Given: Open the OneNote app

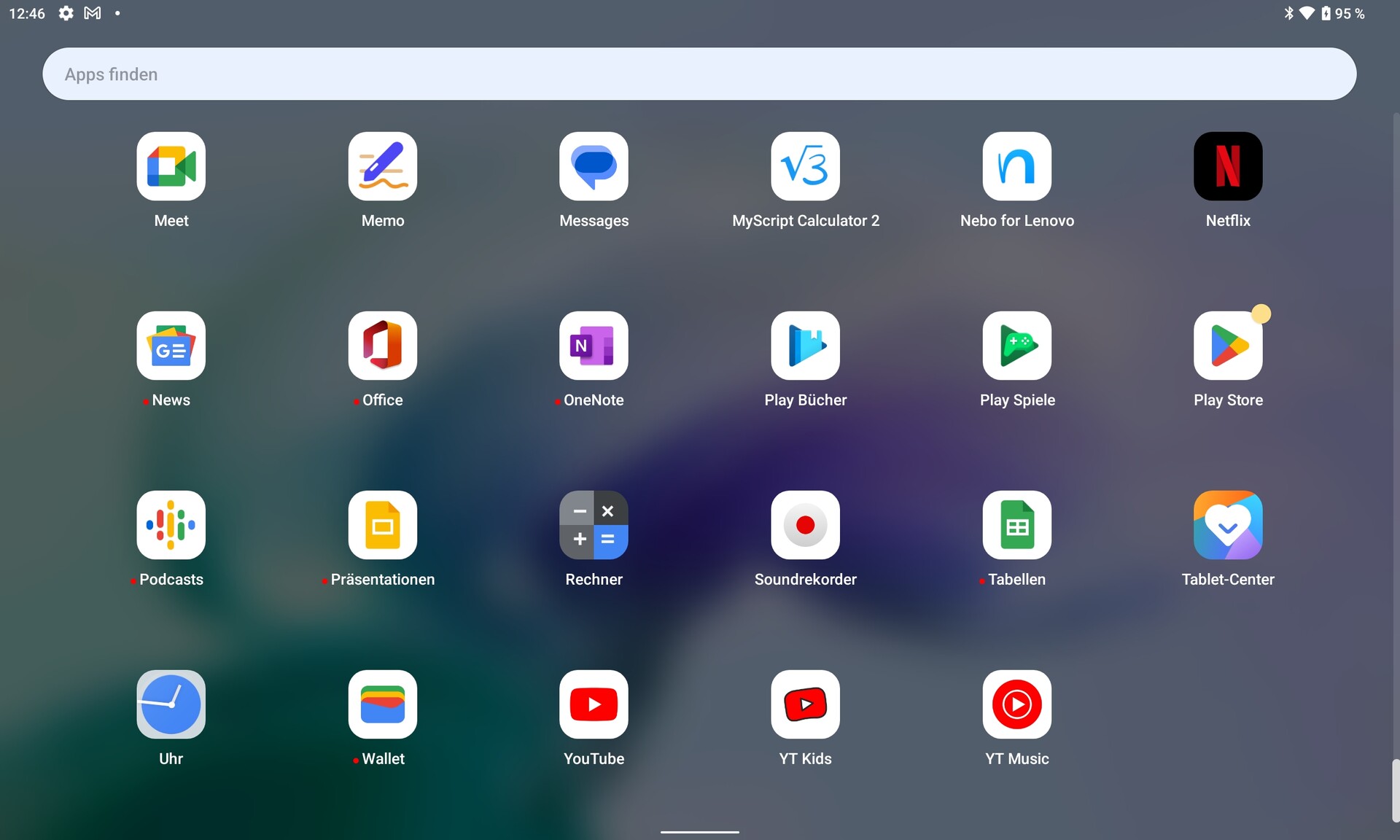Looking at the screenshot, I should [594, 346].
